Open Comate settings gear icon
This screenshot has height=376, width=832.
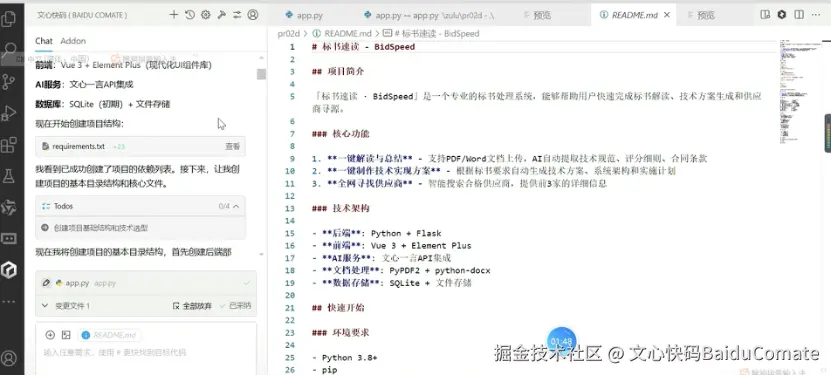click(x=205, y=15)
